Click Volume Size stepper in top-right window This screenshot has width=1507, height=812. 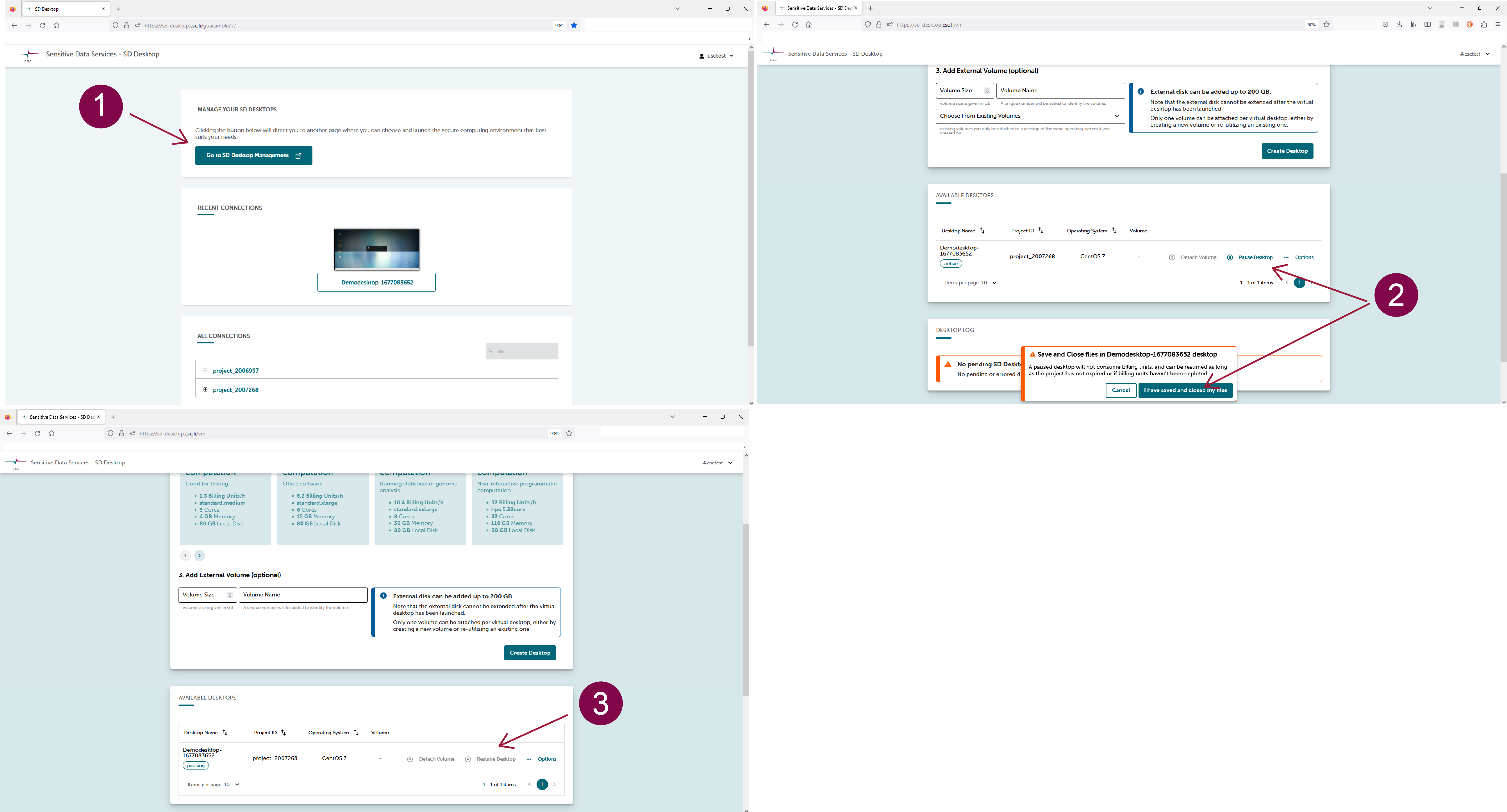[987, 91]
